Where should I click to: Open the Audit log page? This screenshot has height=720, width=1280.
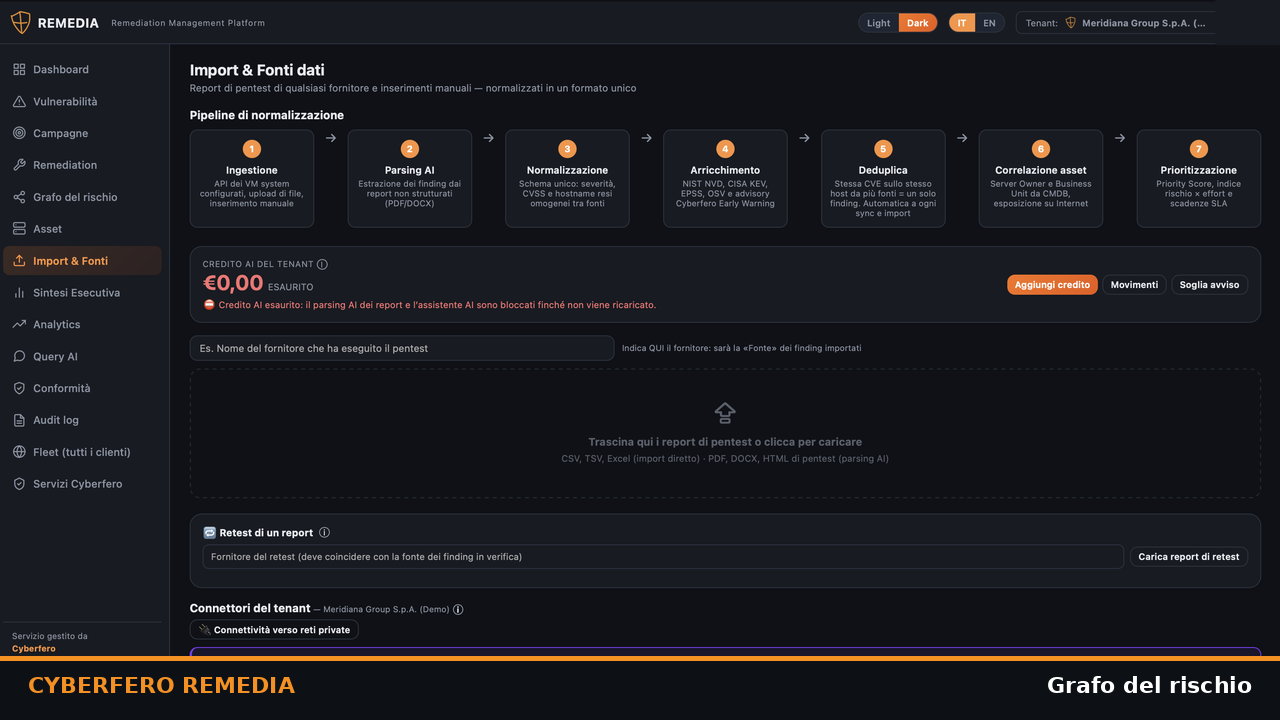[x=82, y=421]
